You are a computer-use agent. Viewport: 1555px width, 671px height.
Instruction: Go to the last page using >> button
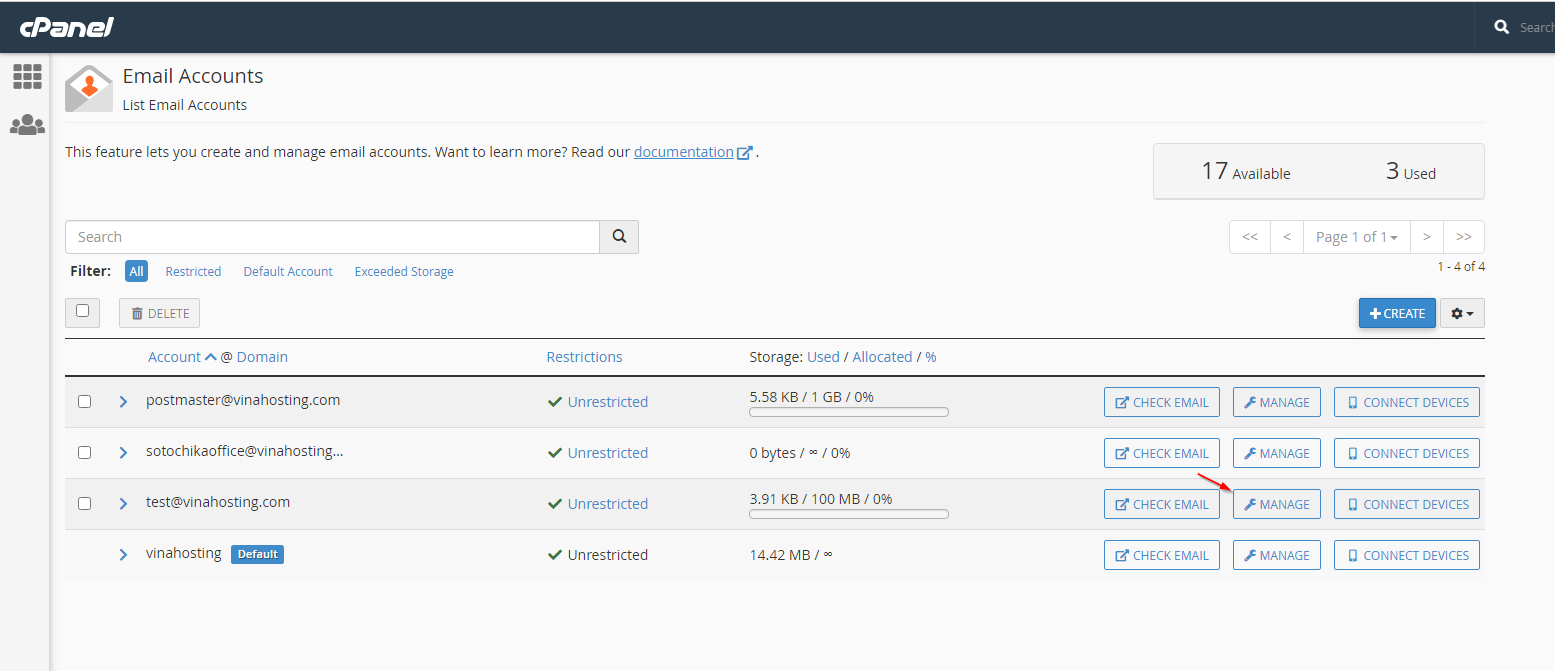[1463, 237]
